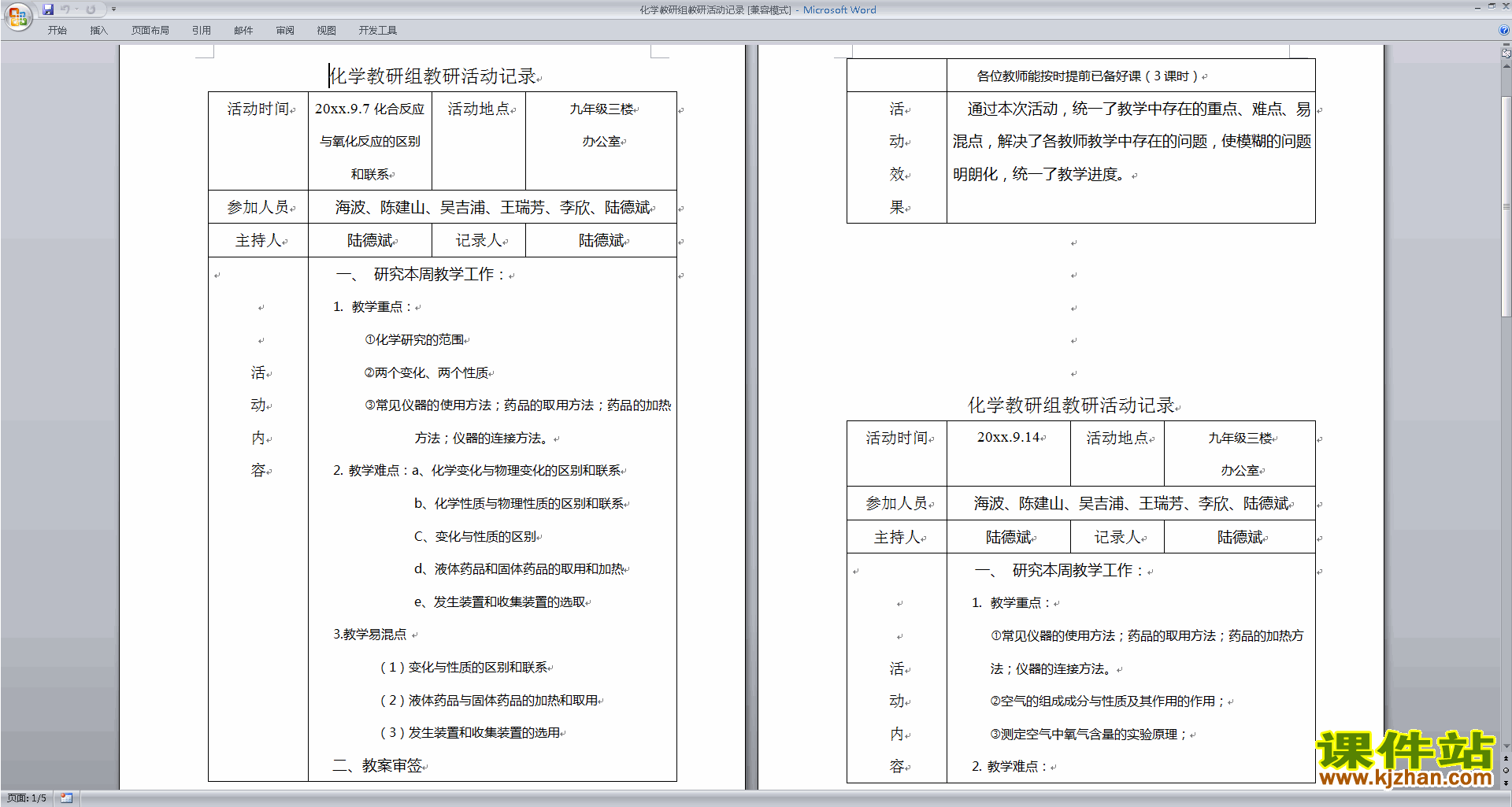The image size is (1512, 807).
Task: Toggle the ruler icon above scrollbar
Action: [1506, 54]
